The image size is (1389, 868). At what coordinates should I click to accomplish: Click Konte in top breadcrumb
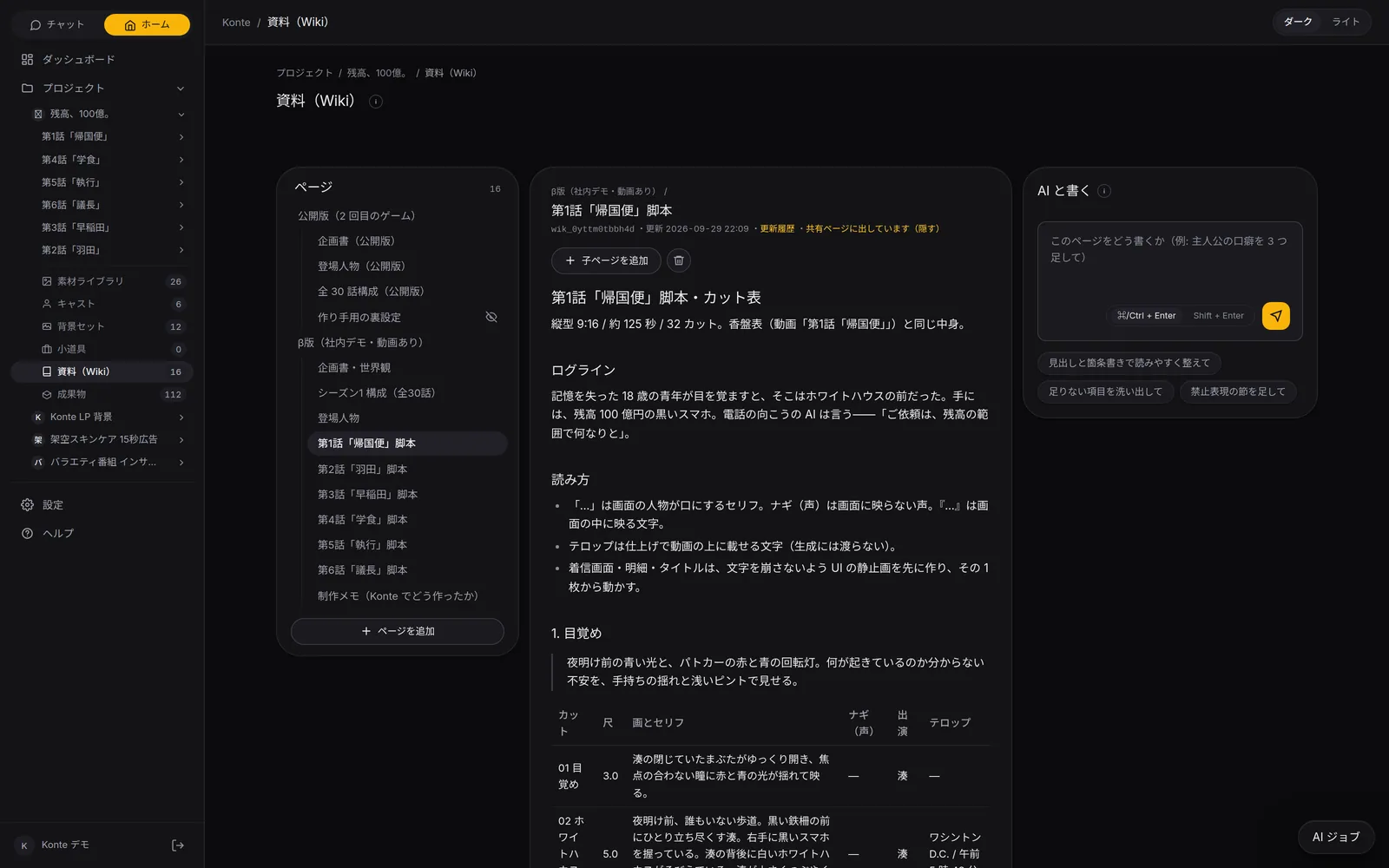(236, 23)
